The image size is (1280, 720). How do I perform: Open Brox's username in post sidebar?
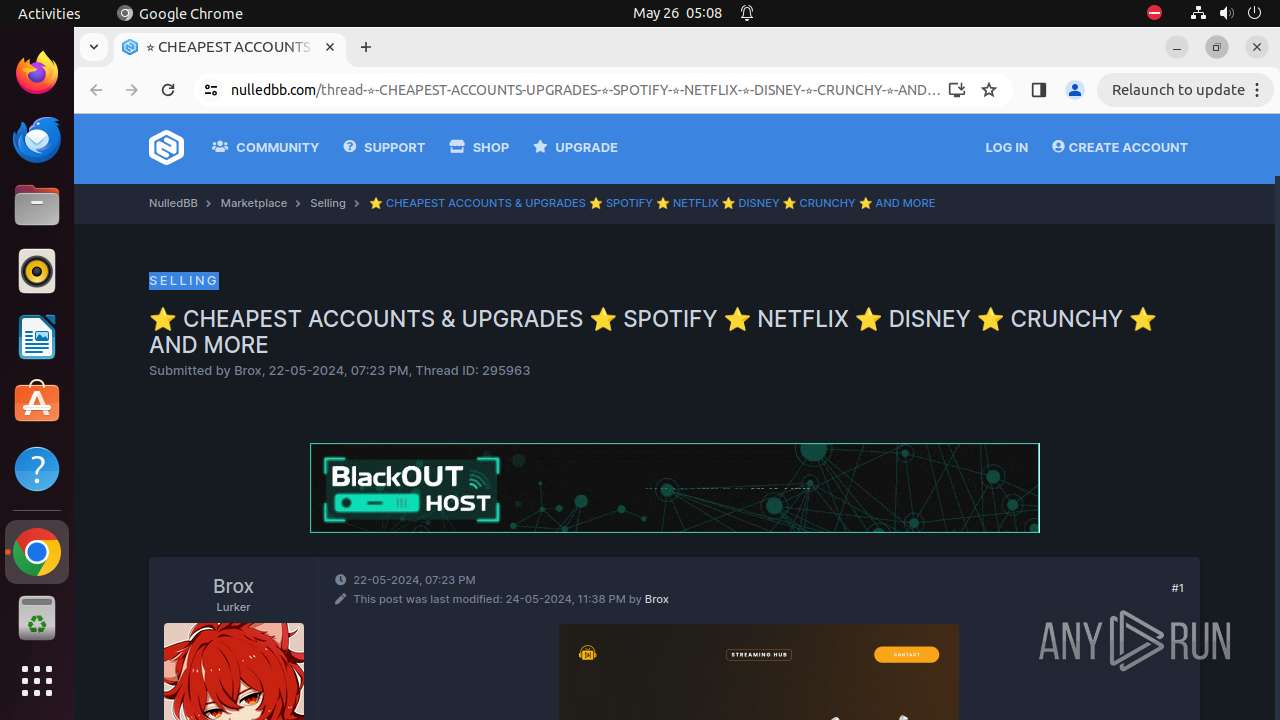coord(233,586)
